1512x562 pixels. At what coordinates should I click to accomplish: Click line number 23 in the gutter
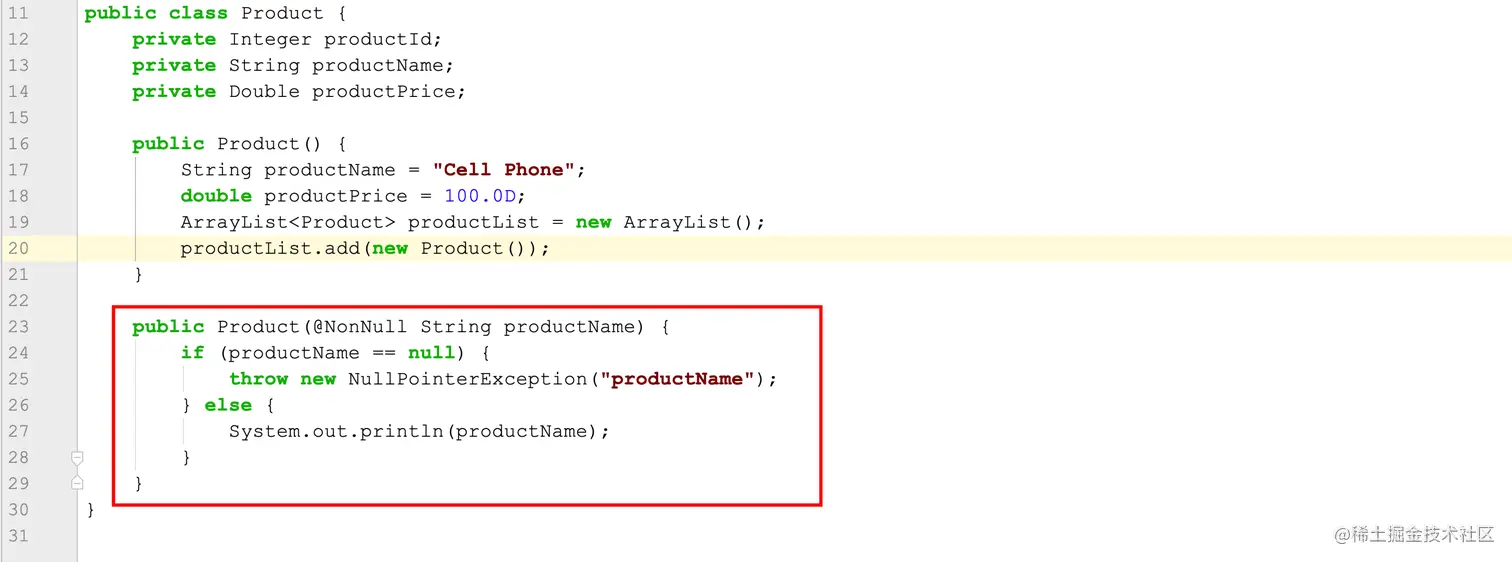(x=19, y=327)
